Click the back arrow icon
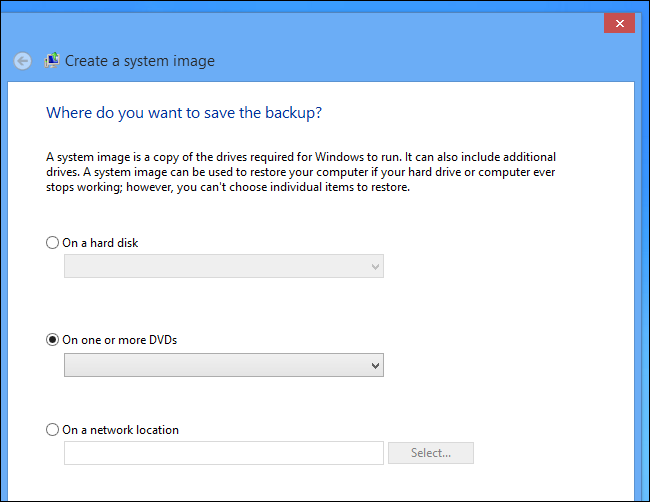This screenshot has height=502, width=650. 23,61
